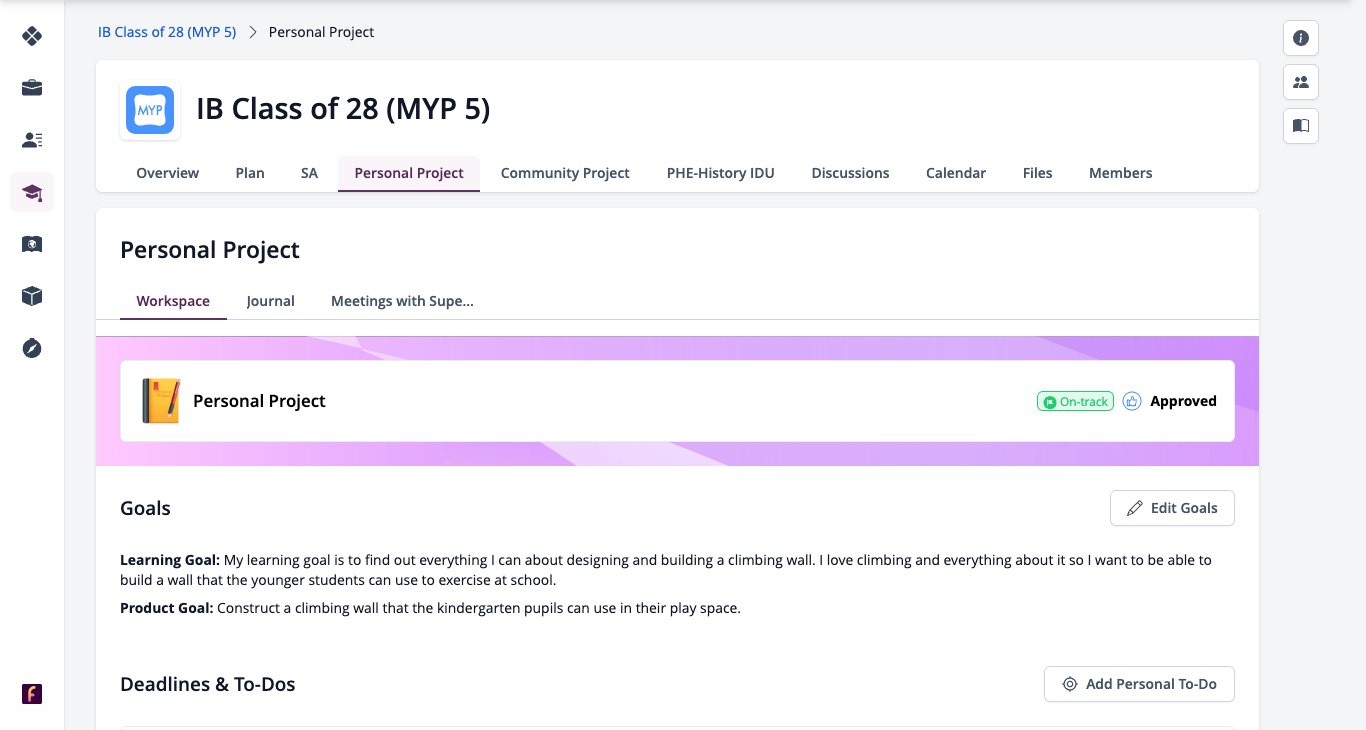Click the Approved thumbs-up icon
The height and width of the screenshot is (730, 1366).
[x=1132, y=401]
